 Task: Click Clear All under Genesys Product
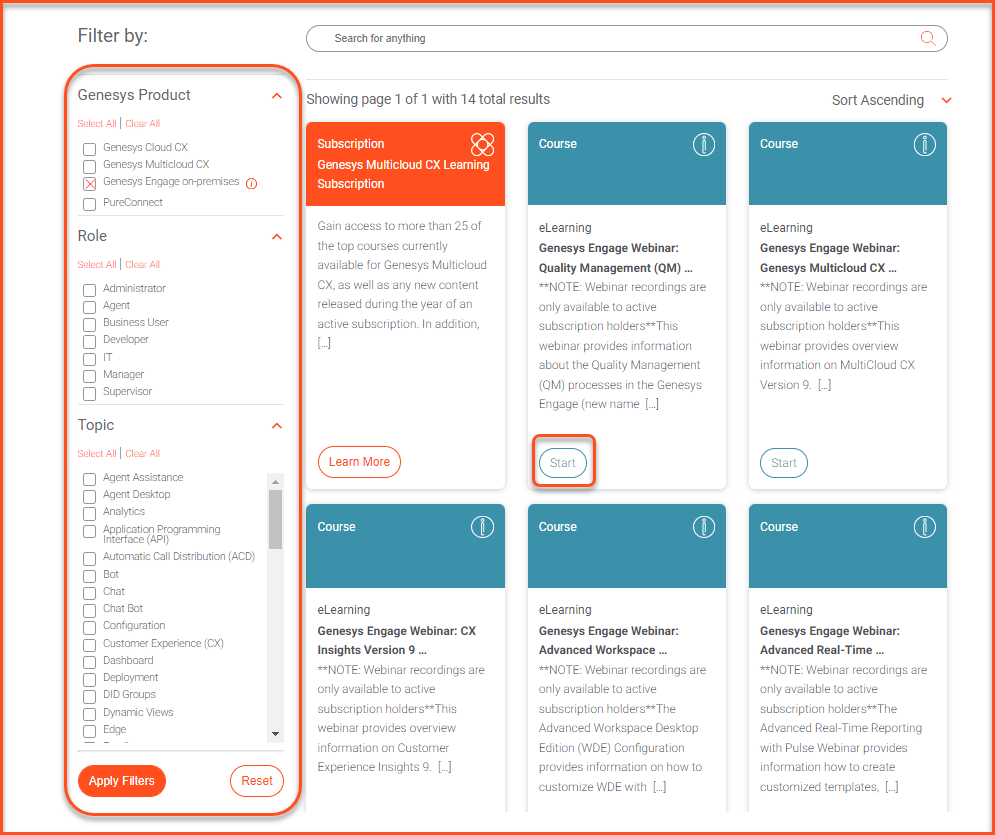coord(142,124)
